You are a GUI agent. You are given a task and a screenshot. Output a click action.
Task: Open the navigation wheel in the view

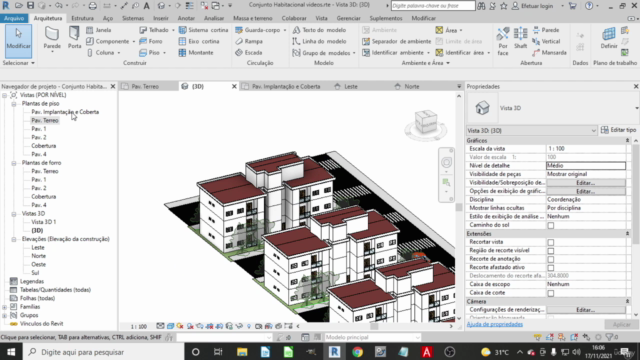(x=446, y=162)
